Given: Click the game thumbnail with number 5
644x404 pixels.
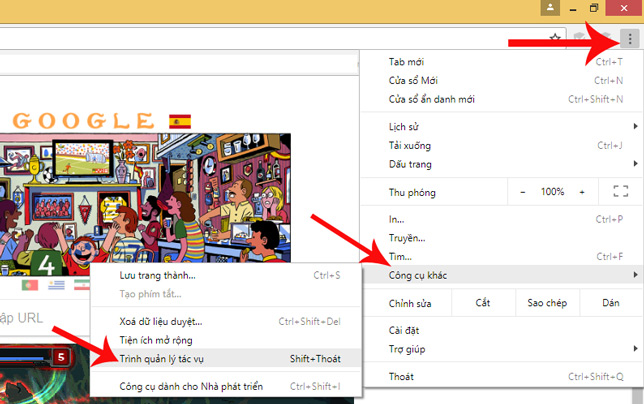Looking at the screenshot, I should 45,374.
